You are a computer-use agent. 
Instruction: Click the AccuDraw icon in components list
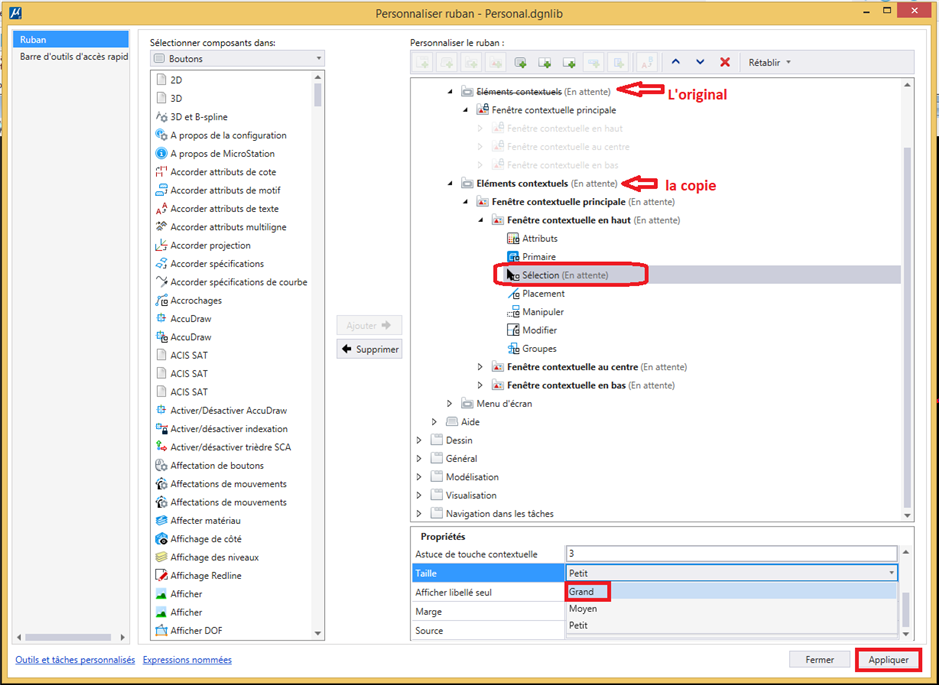pos(160,318)
